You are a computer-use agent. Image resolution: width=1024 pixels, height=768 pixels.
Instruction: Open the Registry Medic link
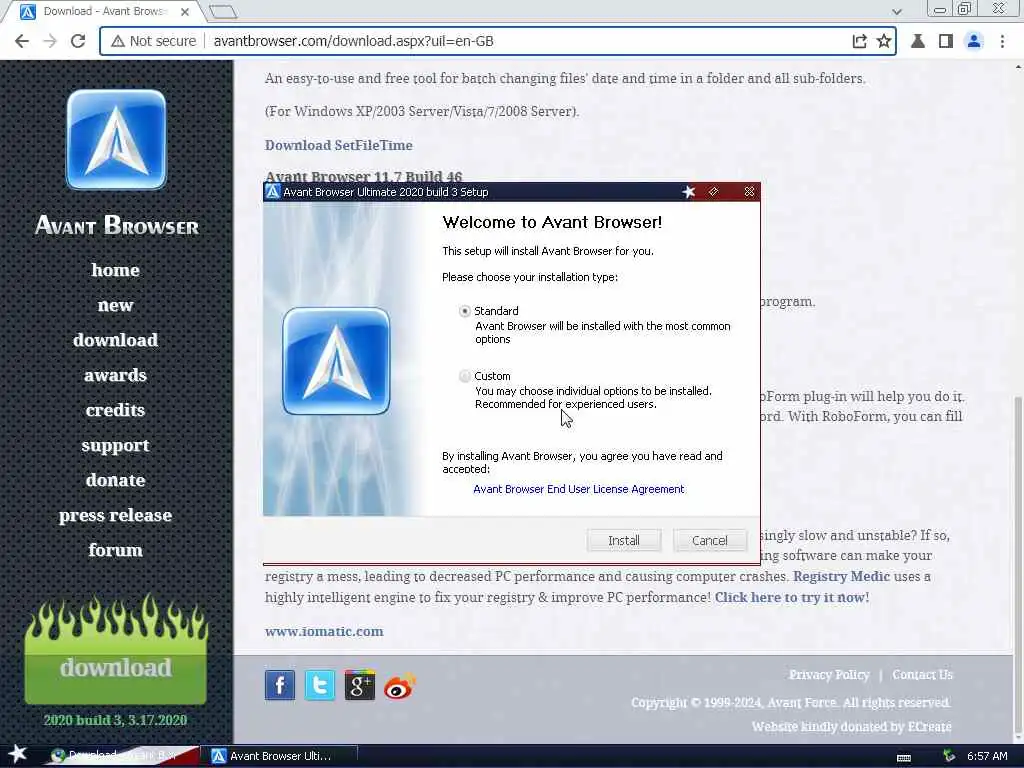click(x=841, y=576)
